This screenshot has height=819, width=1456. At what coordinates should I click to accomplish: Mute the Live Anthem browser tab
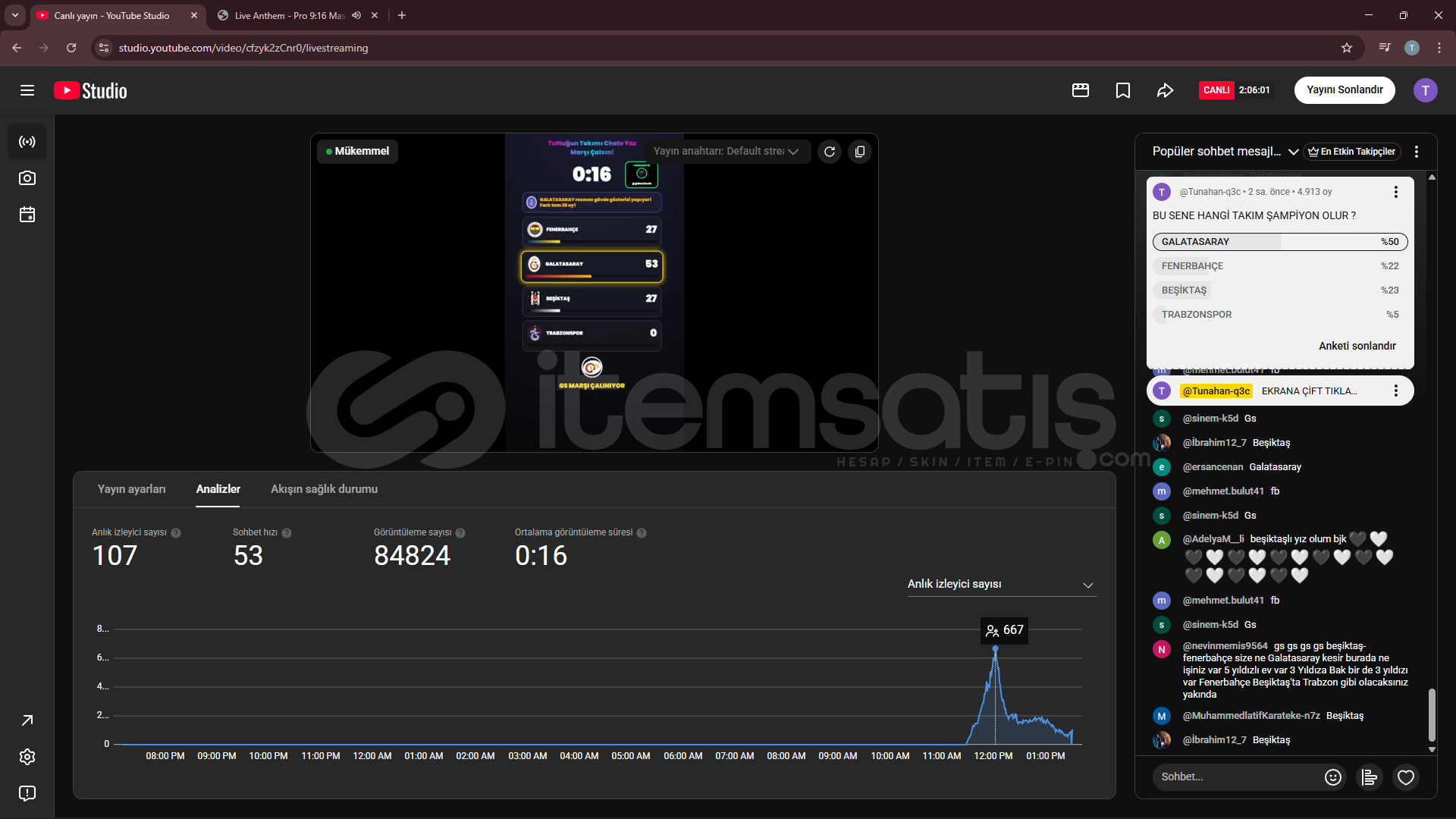[x=356, y=15]
